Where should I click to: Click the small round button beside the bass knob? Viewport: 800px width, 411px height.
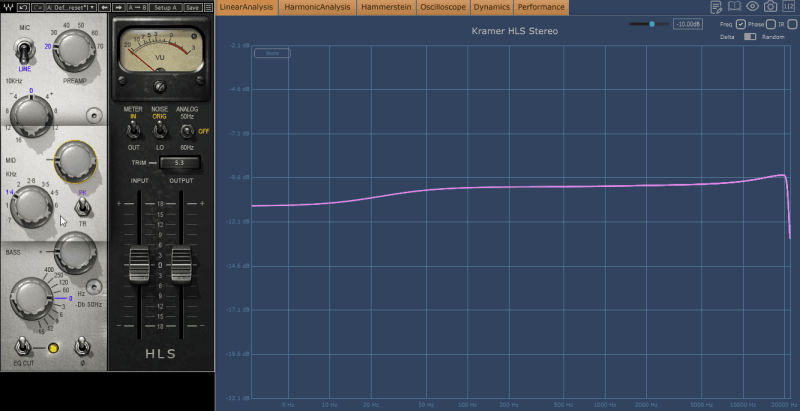coord(94,287)
